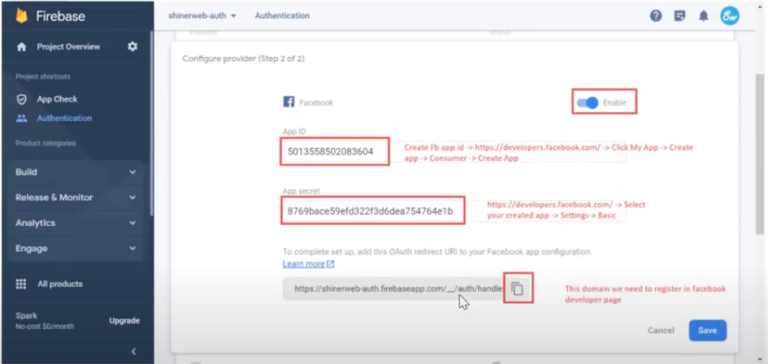Click the Upgrade plan button
Screen dimensions: 768x364
pos(124,320)
